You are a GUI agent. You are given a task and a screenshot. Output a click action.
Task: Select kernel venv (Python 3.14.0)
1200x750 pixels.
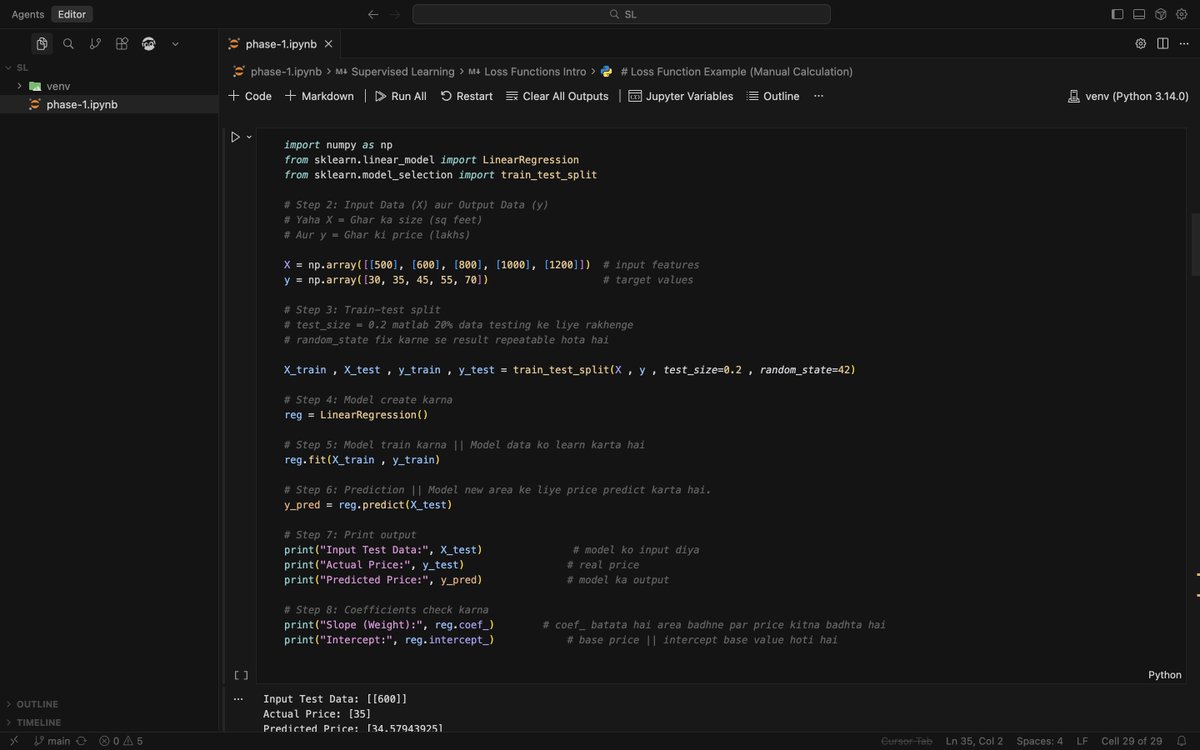tap(1129, 96)
